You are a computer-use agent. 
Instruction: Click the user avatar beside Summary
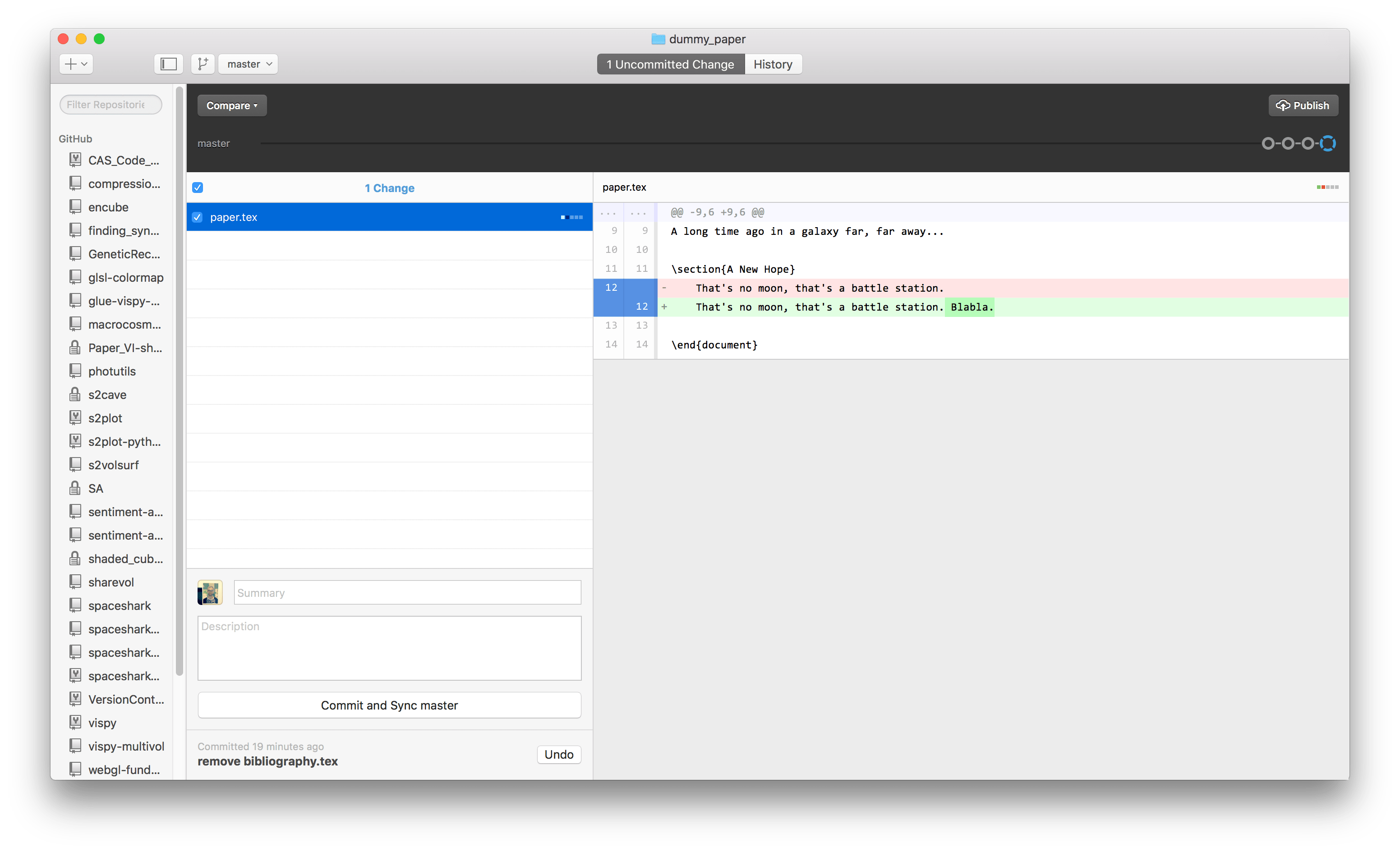210,592
